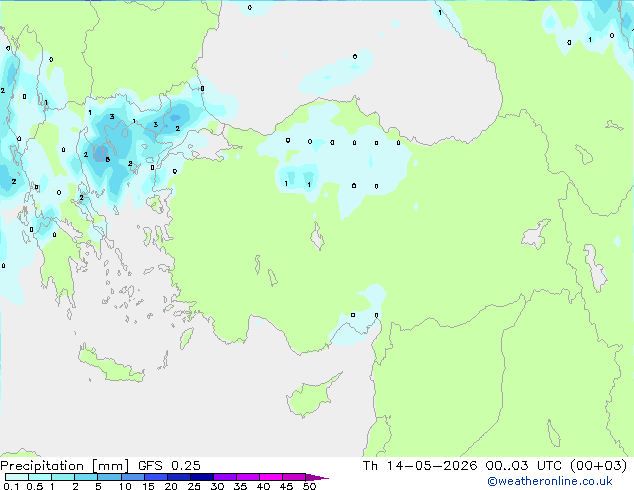The image size is (634, 490).
Task: Pick the 5–10 mm legend swatch
Action: [109, 477]
